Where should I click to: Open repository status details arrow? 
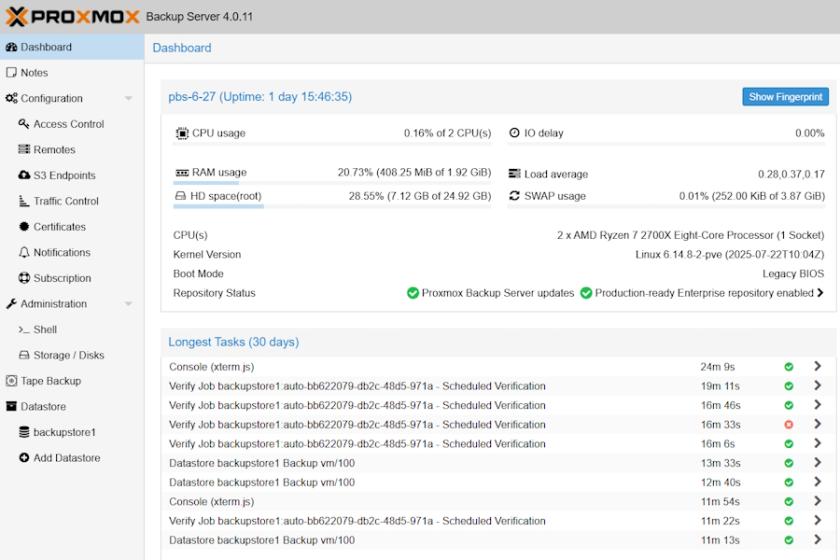click(820, 293)
